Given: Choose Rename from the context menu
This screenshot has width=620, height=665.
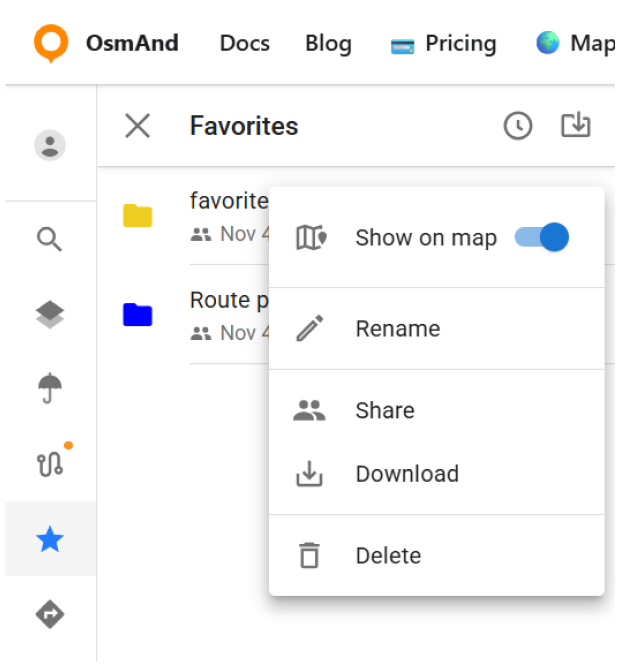Looking at the screenshot, I should 397,329.
